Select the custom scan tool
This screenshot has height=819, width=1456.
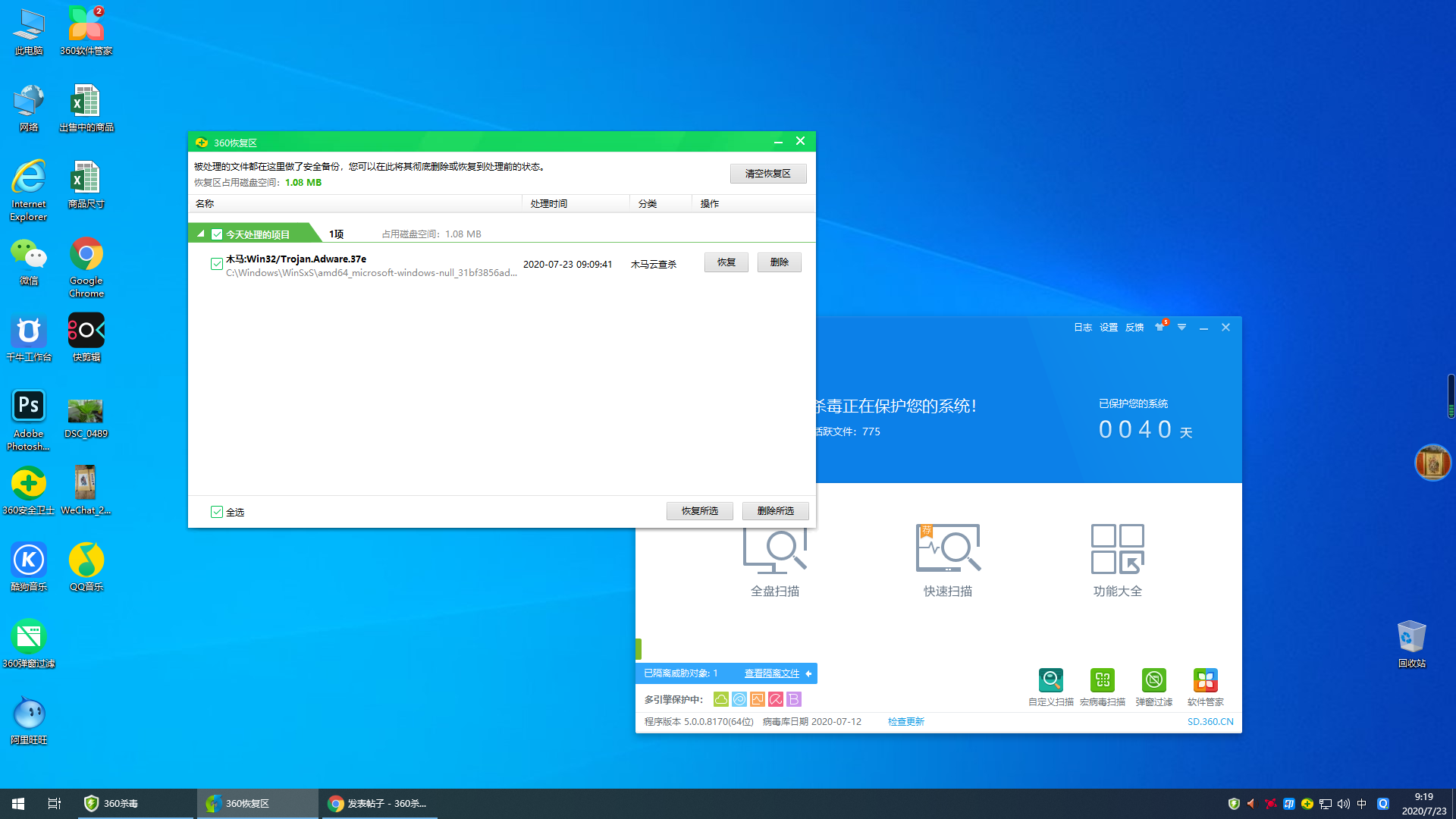[x=1050, y=680]
